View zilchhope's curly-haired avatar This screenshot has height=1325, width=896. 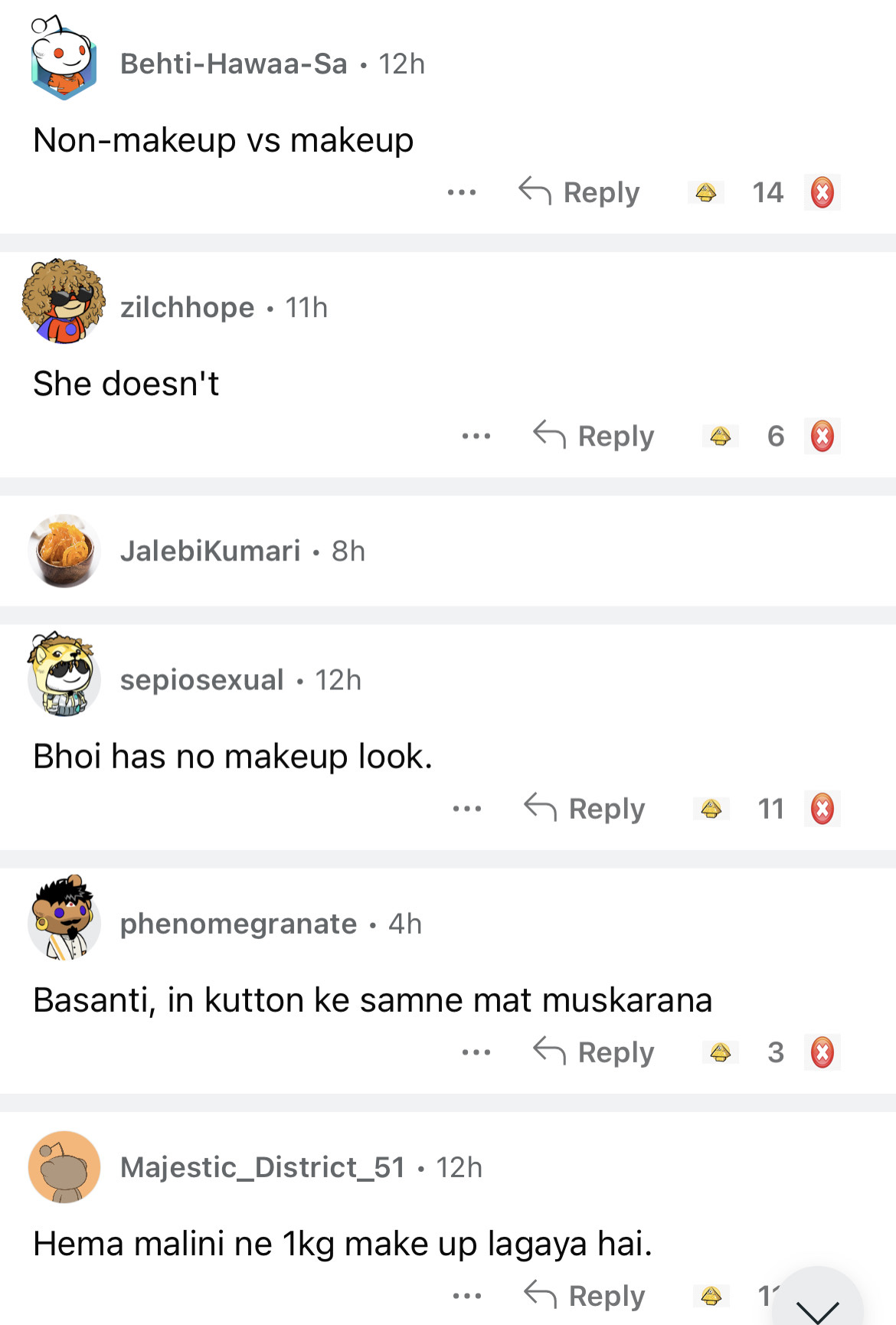pos(64,301)
